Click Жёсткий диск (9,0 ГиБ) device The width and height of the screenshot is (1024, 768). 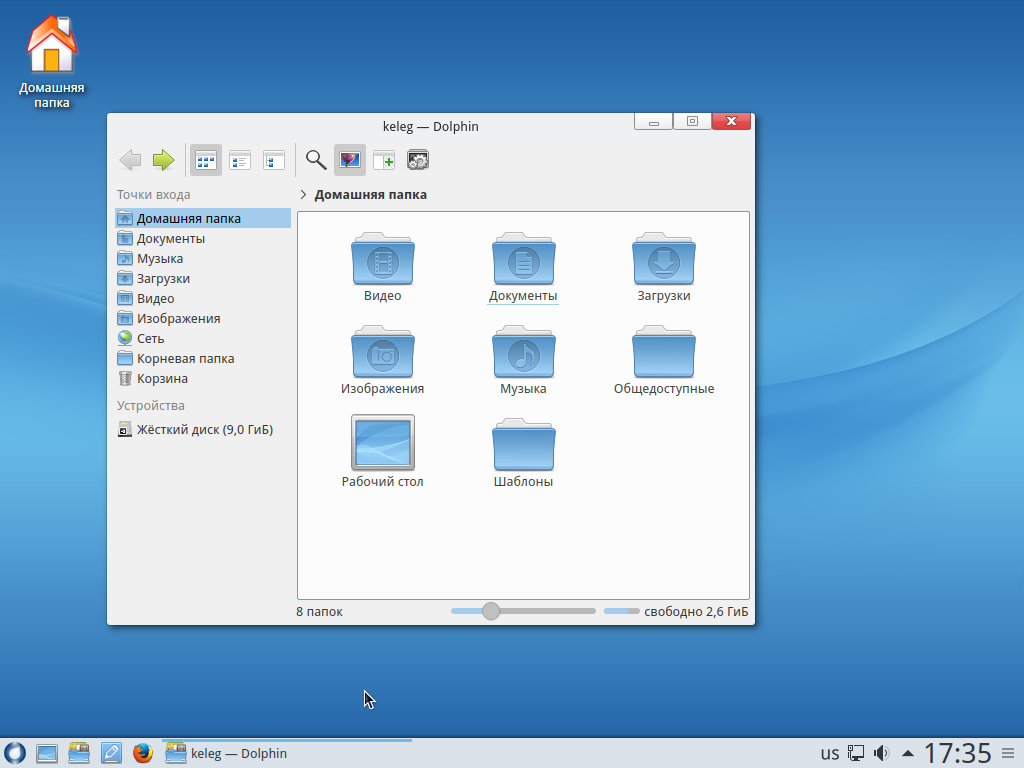point(204,429)
